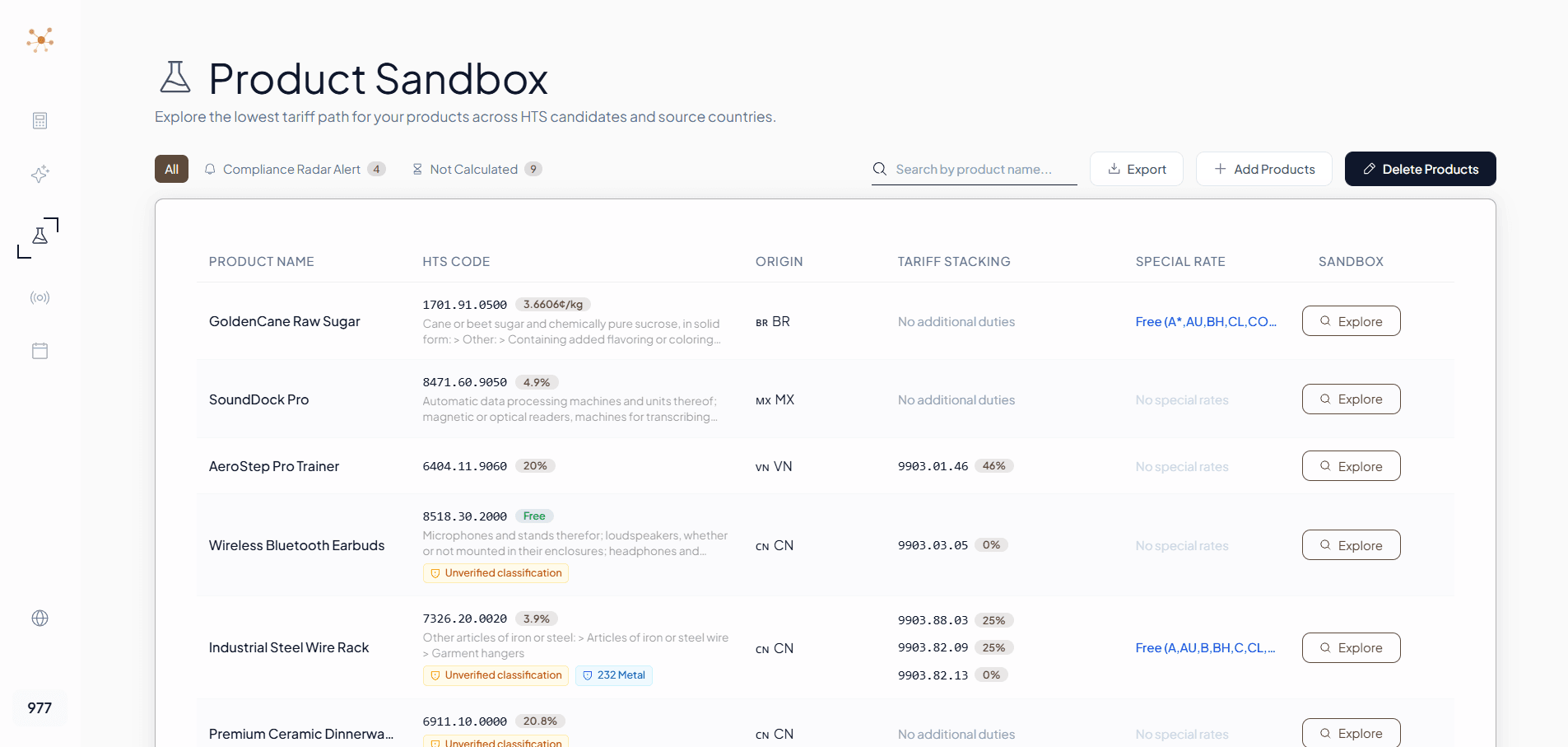Viewport: 1568px width, 747px height.
Task: Click the Export button
Action: tap(1137, 169)
